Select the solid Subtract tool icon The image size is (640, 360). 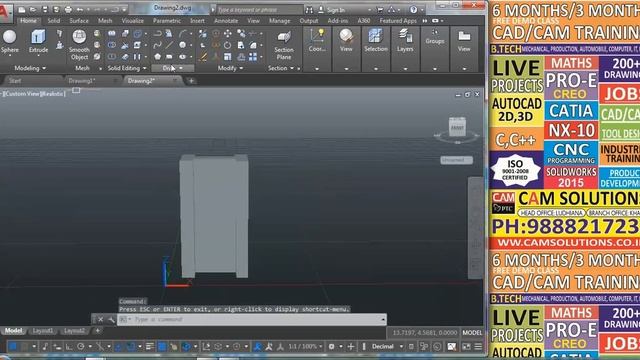111,45
